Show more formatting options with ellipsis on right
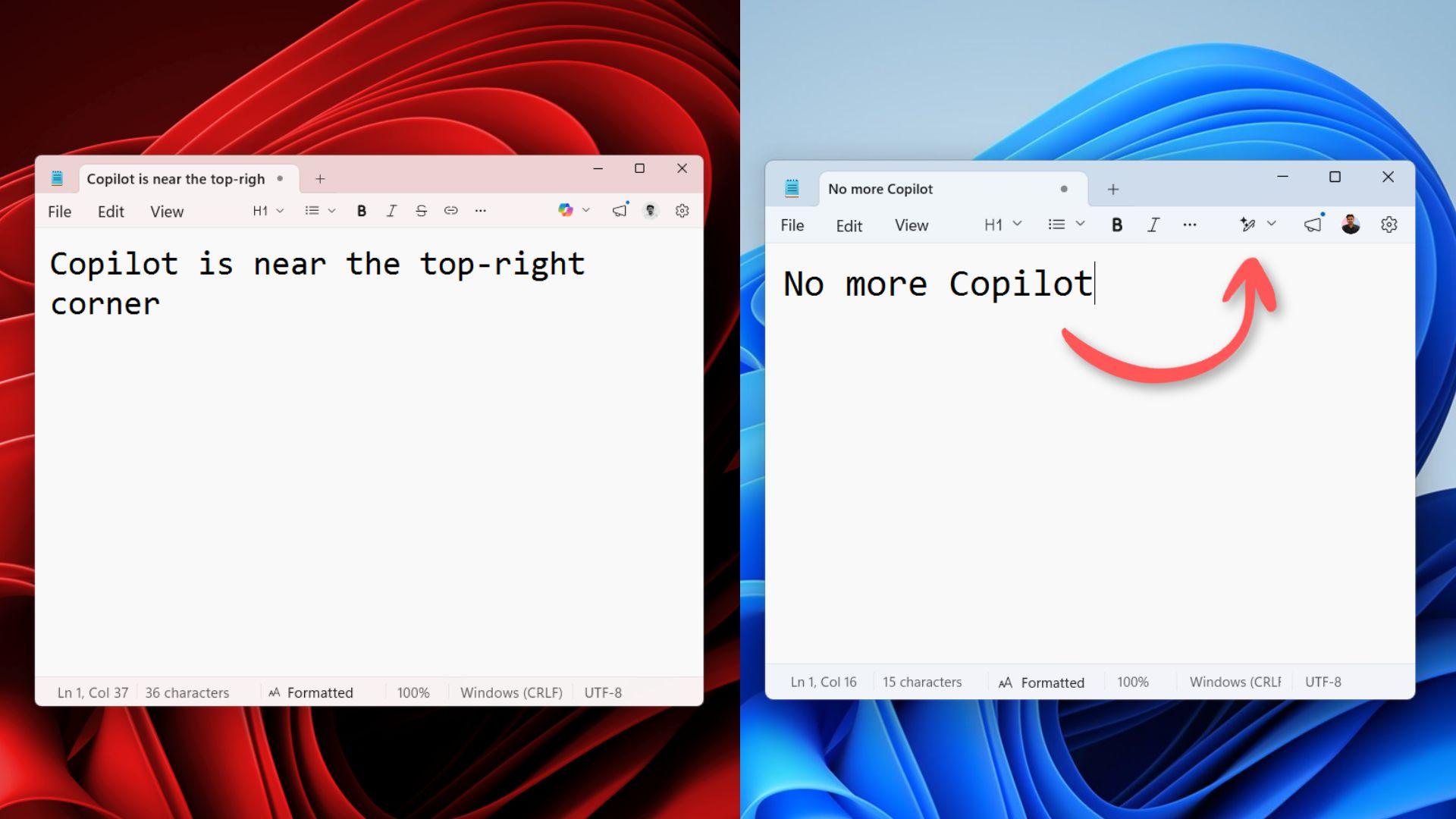Image resolution: width=1456 pixels, height=819 pixels. (1190, 224)
